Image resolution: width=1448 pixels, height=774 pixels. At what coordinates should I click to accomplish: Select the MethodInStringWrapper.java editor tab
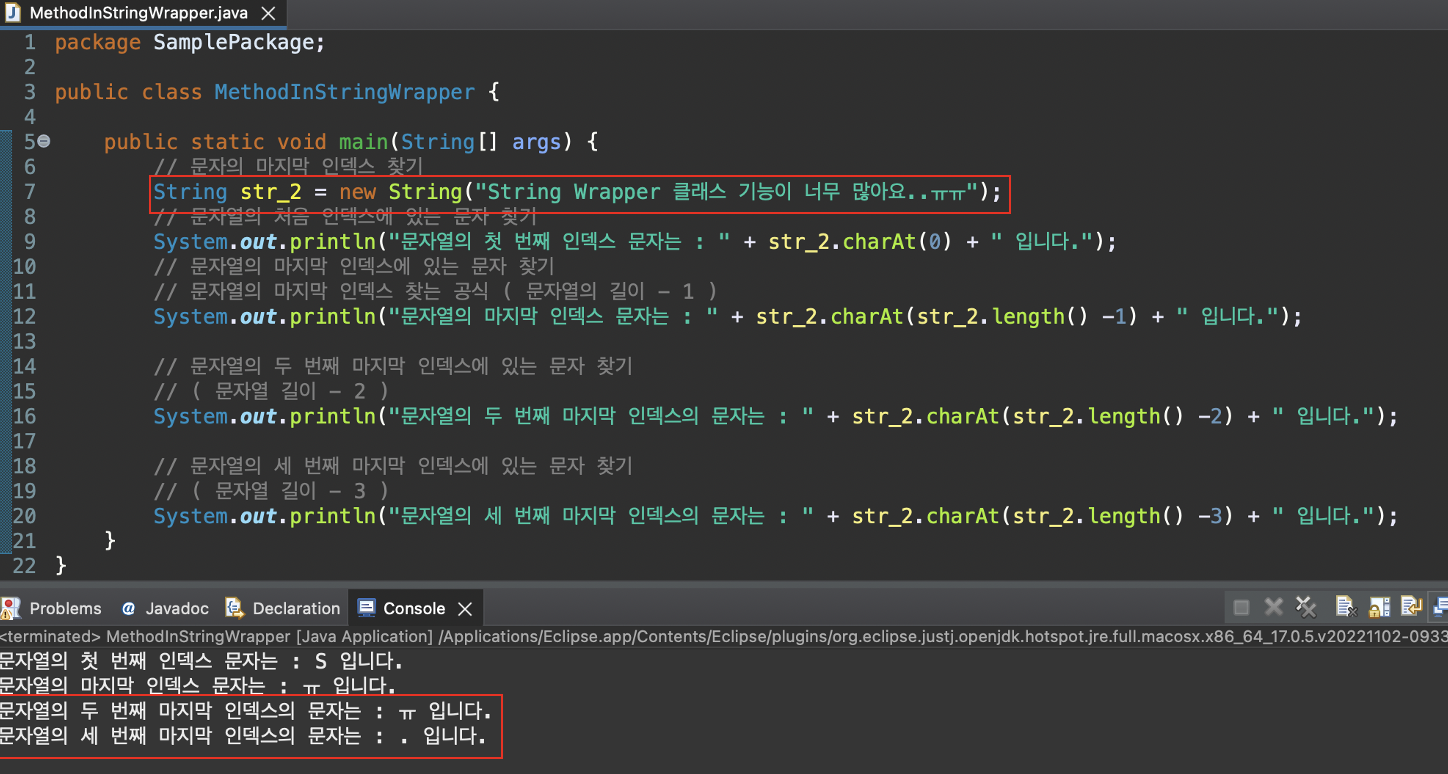[x=142, y=13]
